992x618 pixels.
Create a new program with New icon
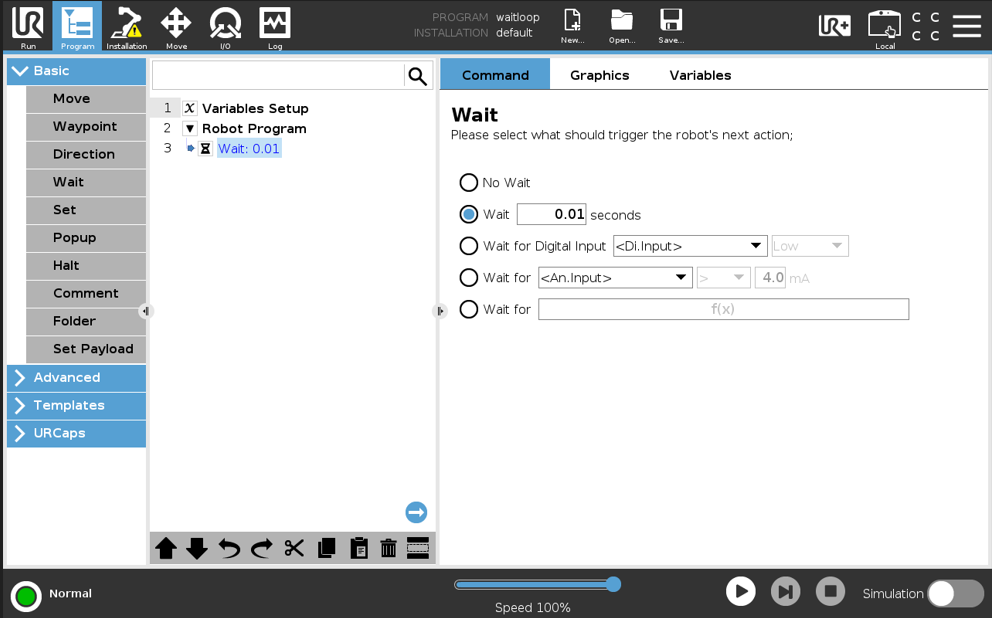pyautogui.click(x=572, y=26)
